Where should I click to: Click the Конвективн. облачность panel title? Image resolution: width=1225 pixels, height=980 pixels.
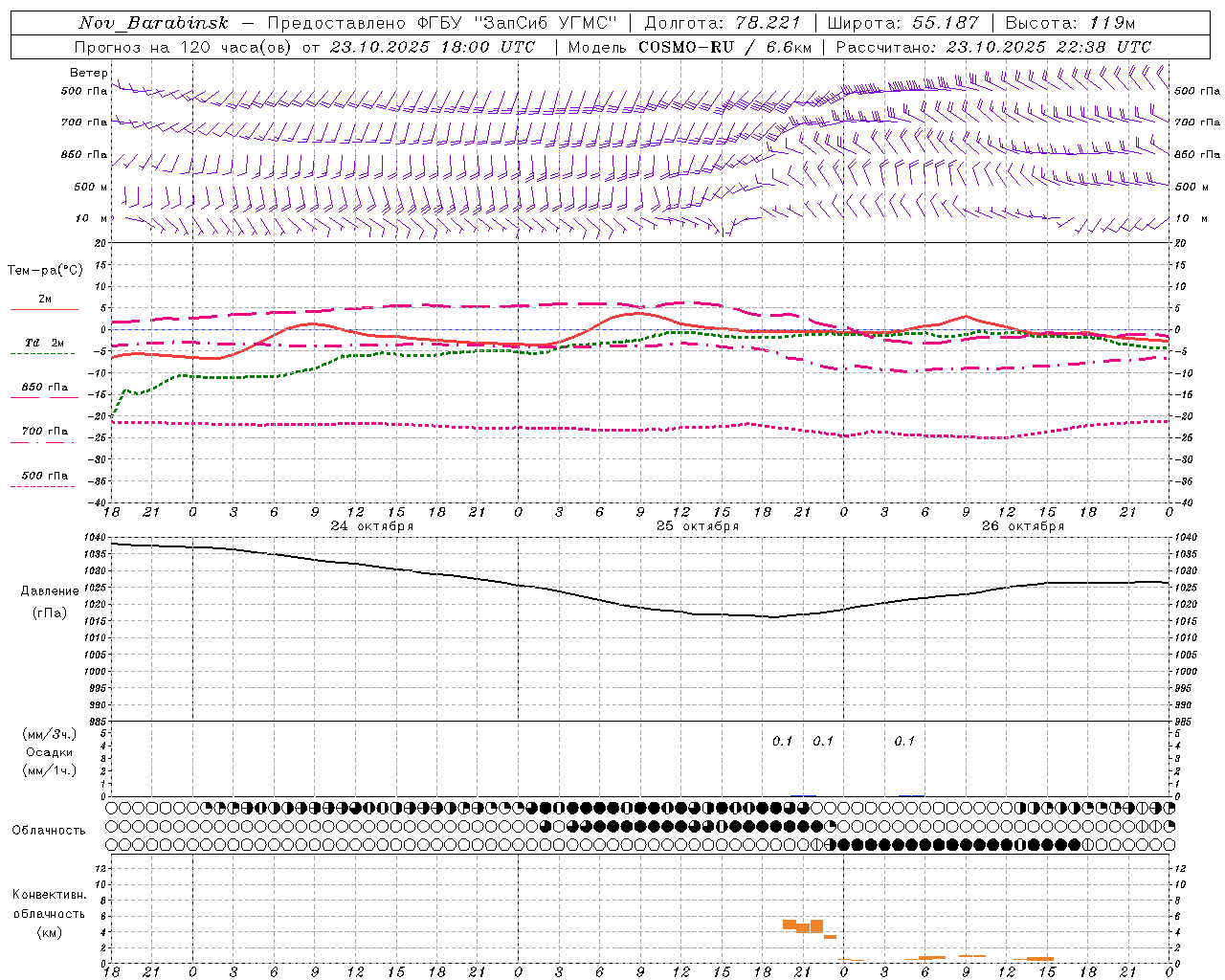[x=49, y=904]
